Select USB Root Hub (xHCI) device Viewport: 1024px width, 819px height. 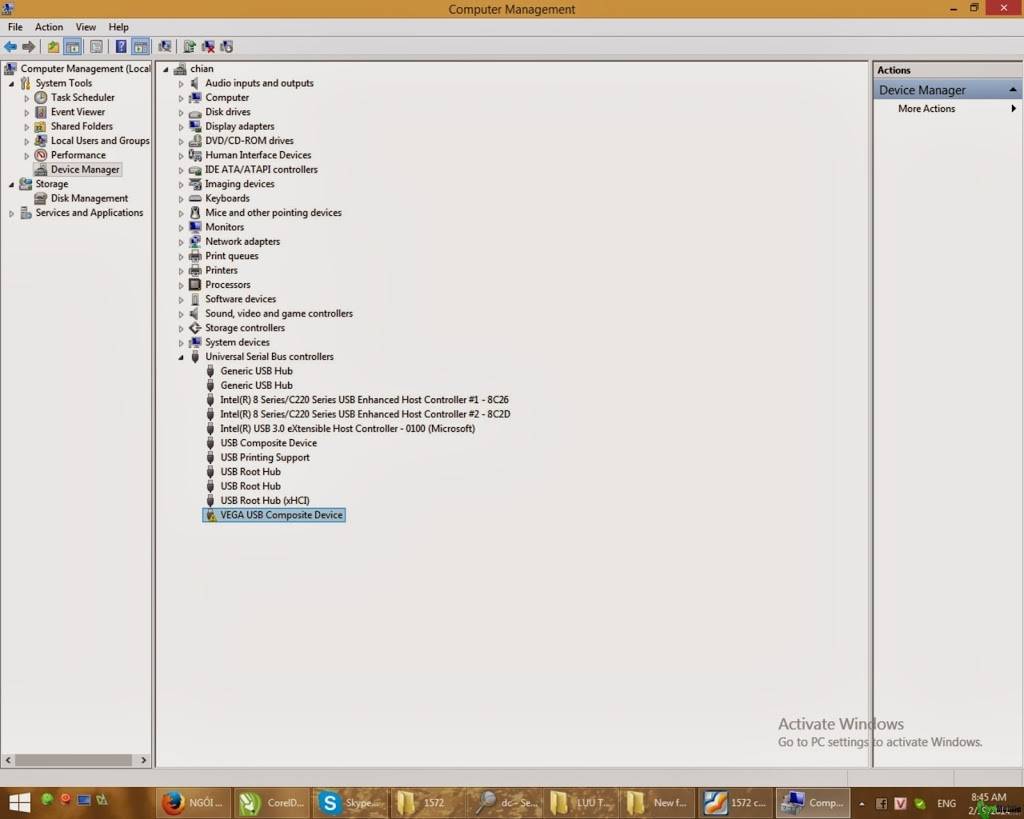coord(264,500)
